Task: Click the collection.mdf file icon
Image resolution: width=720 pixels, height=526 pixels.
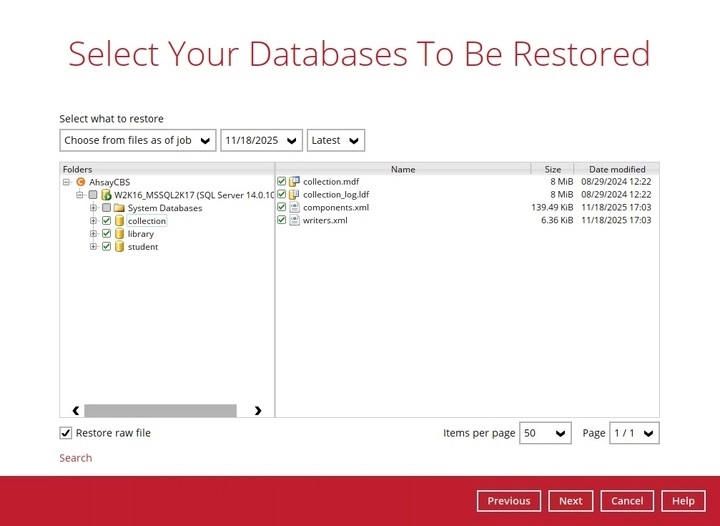Action: coord(294,182)
